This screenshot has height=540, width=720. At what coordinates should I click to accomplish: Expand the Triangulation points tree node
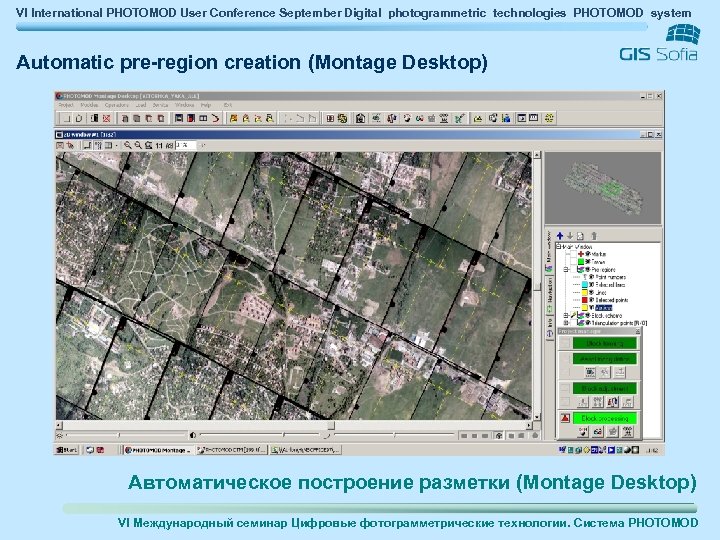pyautogui.click(x=565, y=323)
